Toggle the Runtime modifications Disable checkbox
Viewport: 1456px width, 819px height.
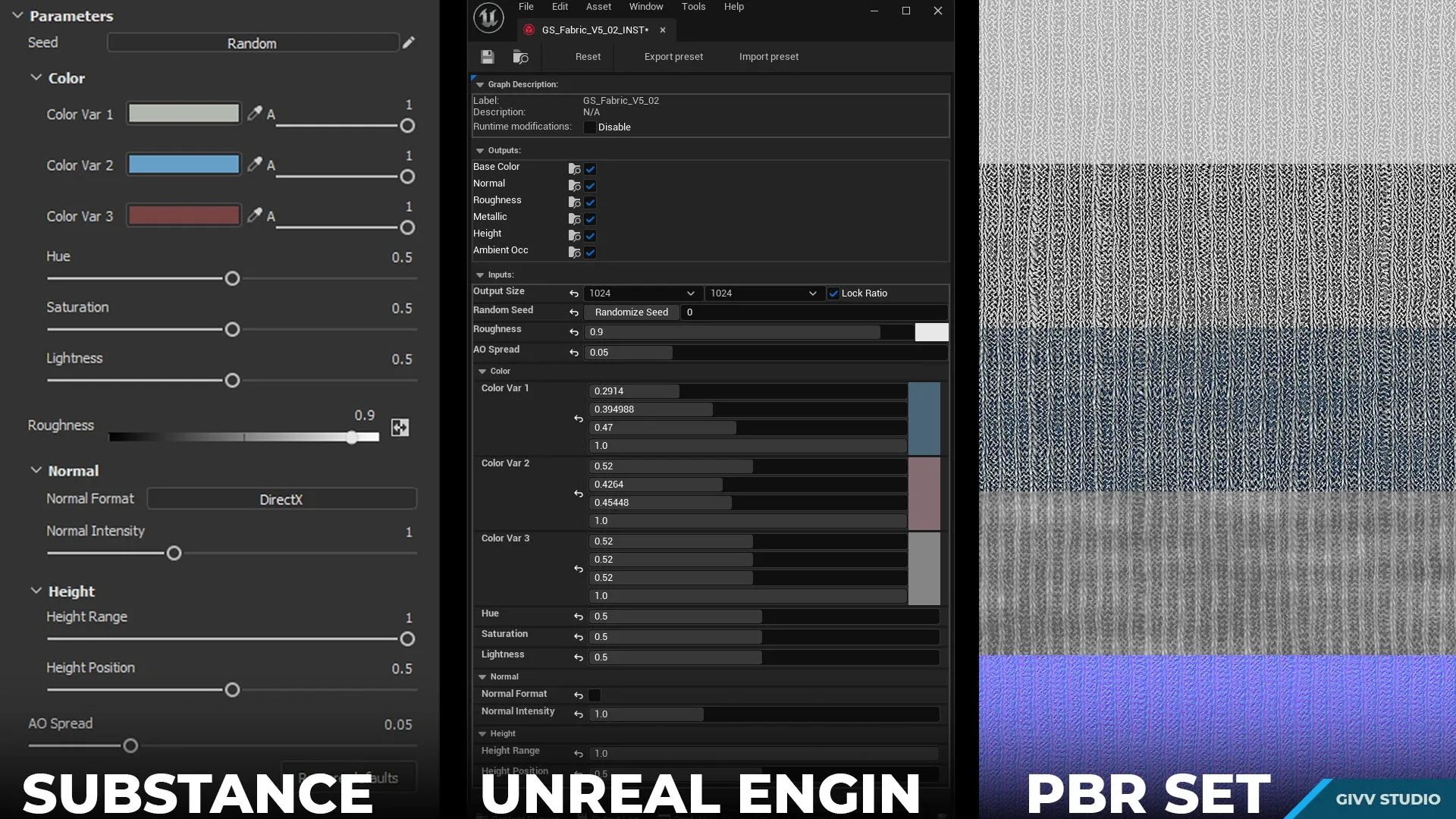coord(589,127)
